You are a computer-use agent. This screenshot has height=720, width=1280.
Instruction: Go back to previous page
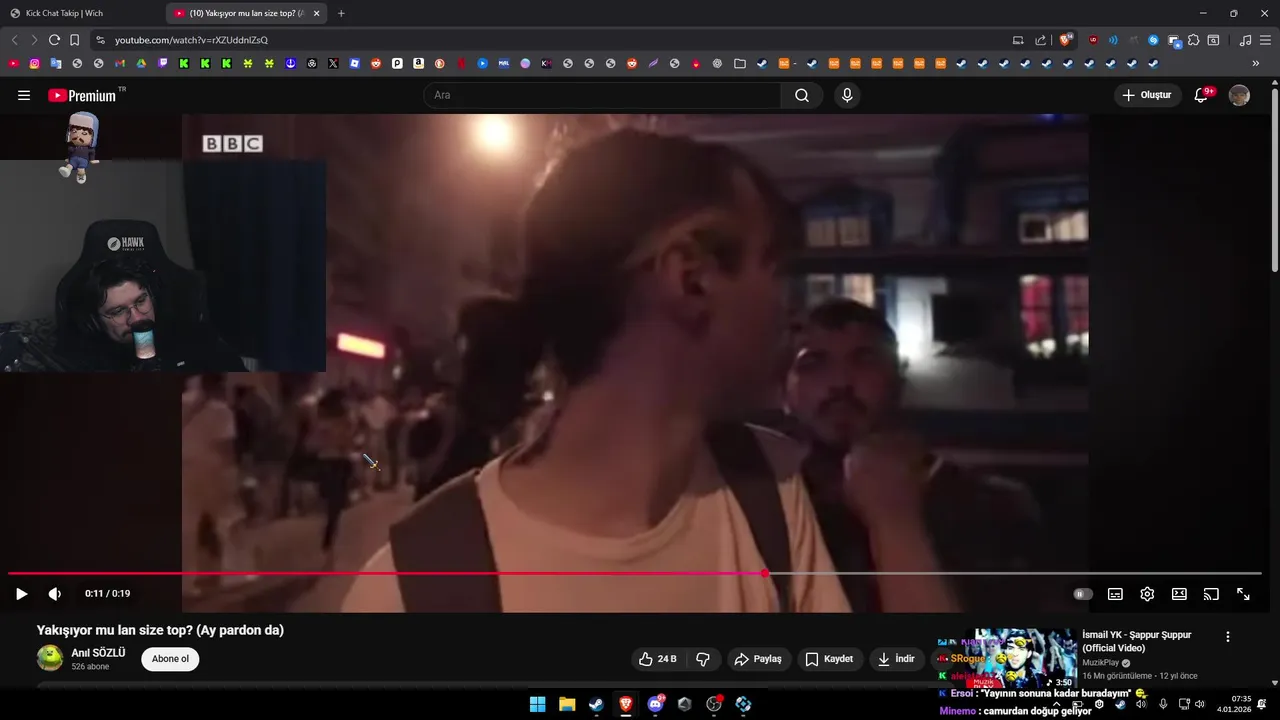pos(14,40)
